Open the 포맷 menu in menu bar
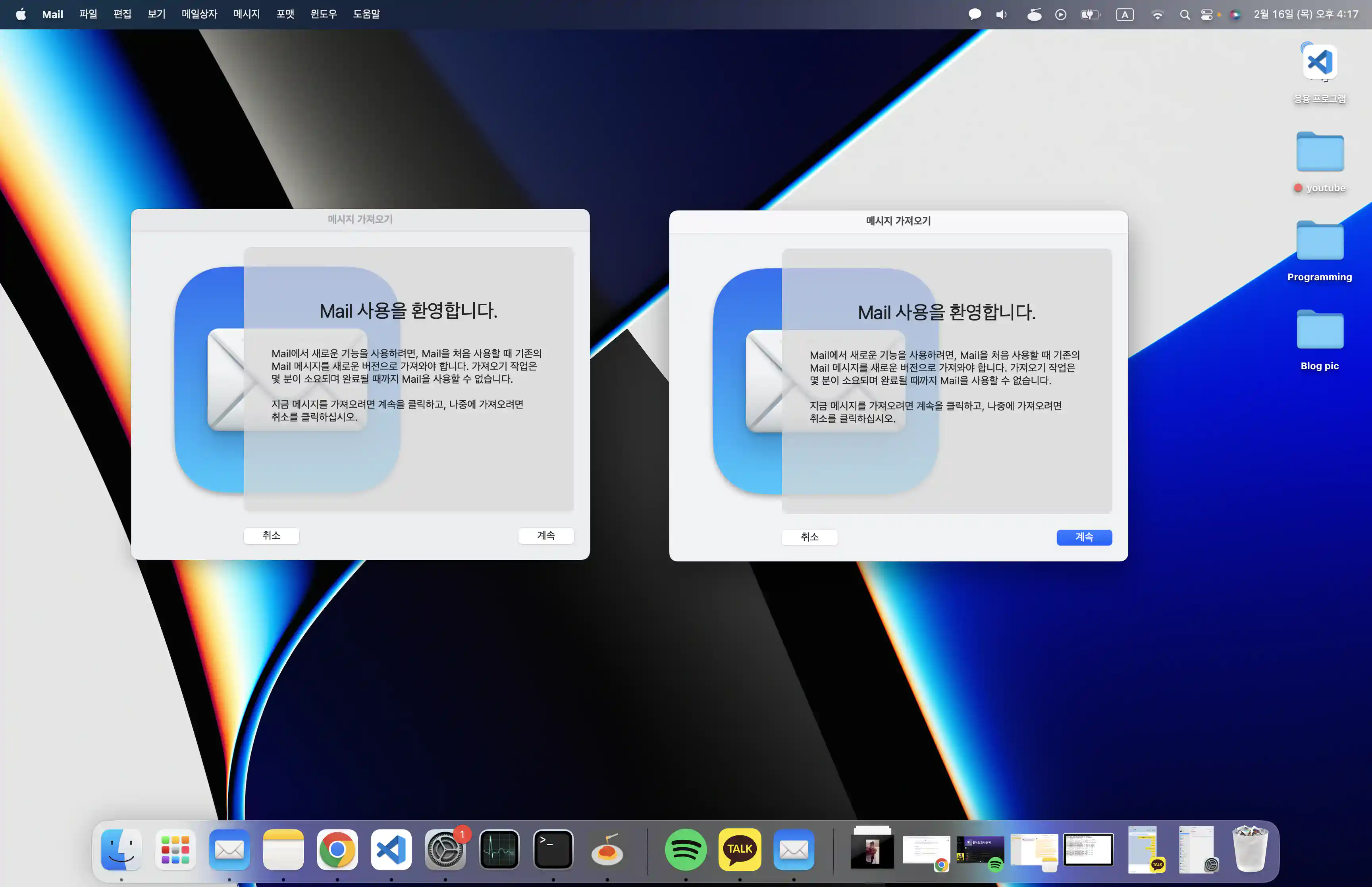 point(285,14)
